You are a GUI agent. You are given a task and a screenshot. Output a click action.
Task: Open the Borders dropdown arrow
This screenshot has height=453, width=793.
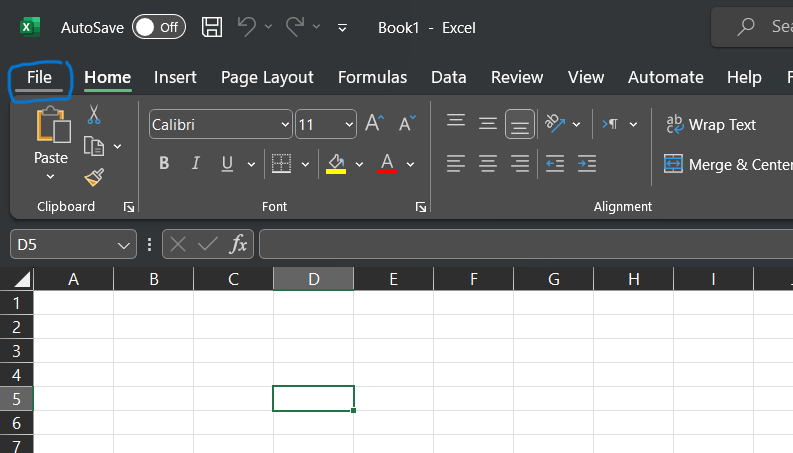[x=305, y=164]
